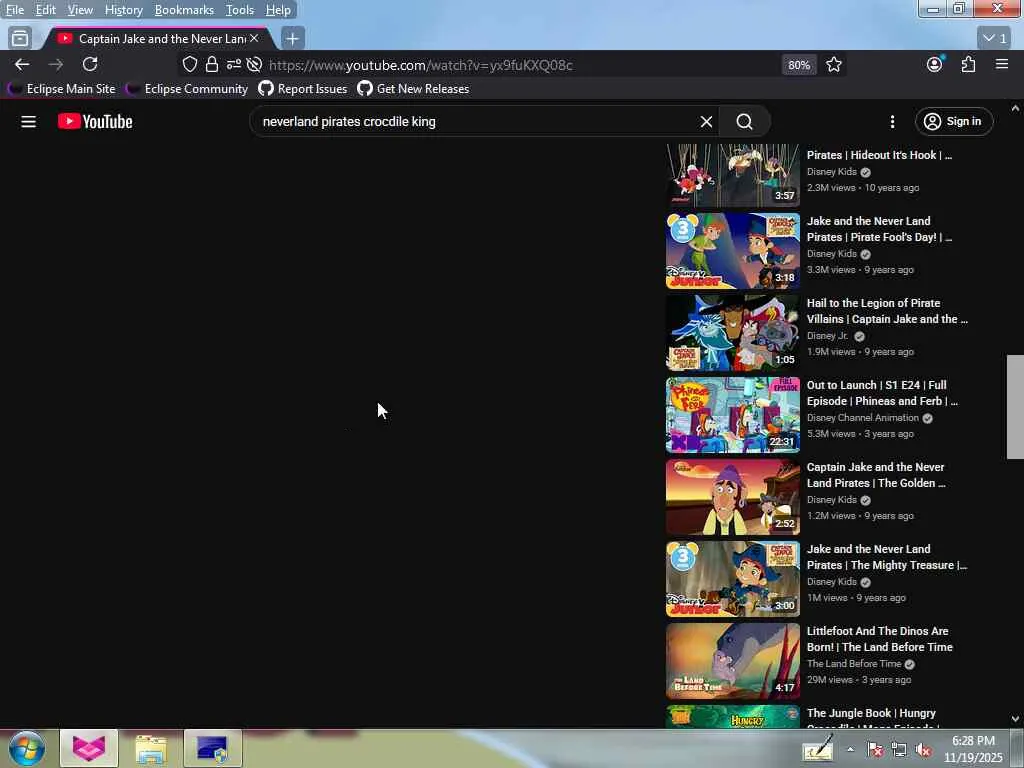The image size is (1024, 768).
Task: Open Littlefoot And The Dinos Are Born video
Action: (879, 639)
